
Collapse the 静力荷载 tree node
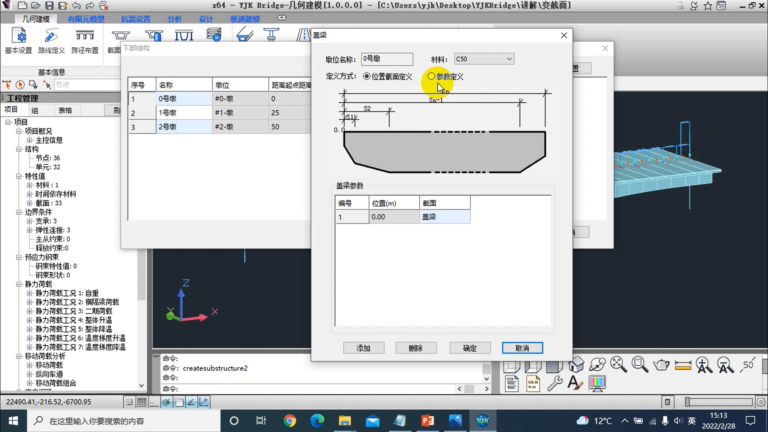pyautogui.click(x=19, y=284)
